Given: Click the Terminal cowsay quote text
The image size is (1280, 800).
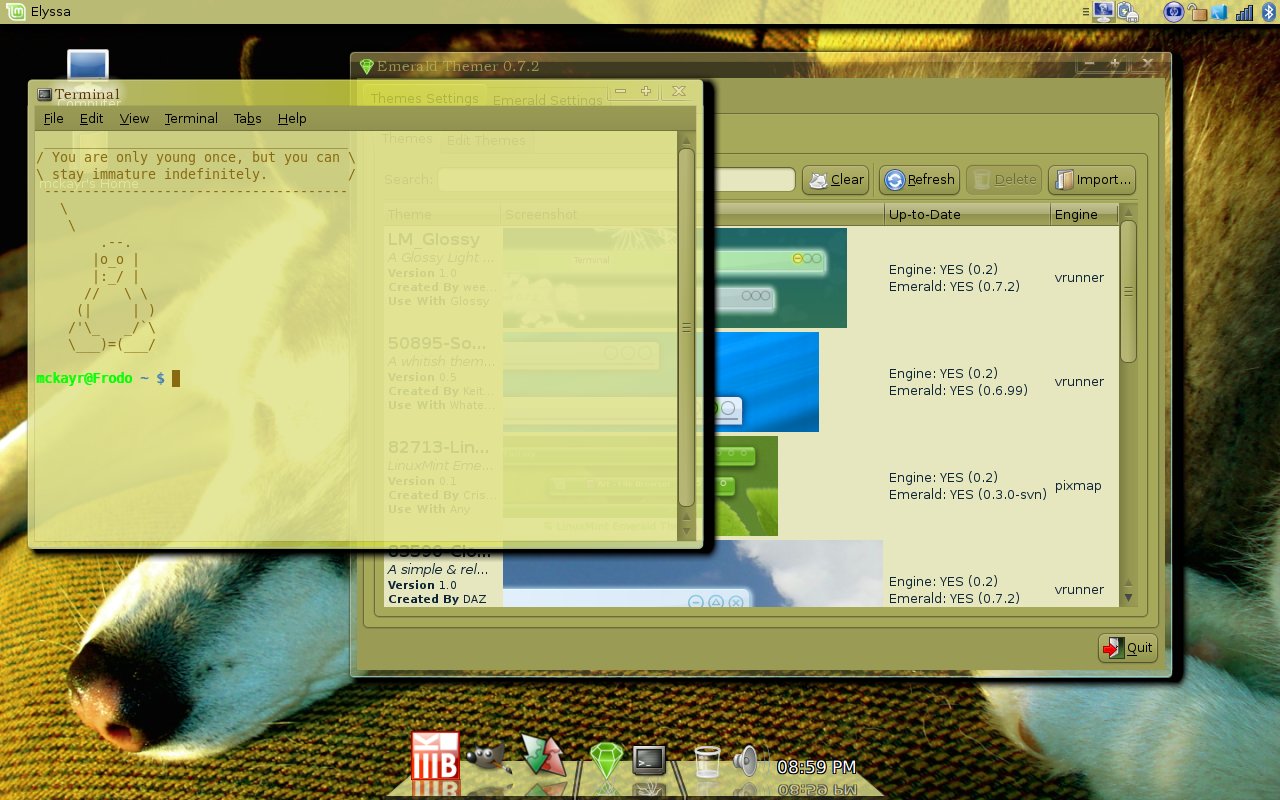Looking at the screenshot, I should coord(195,165).
